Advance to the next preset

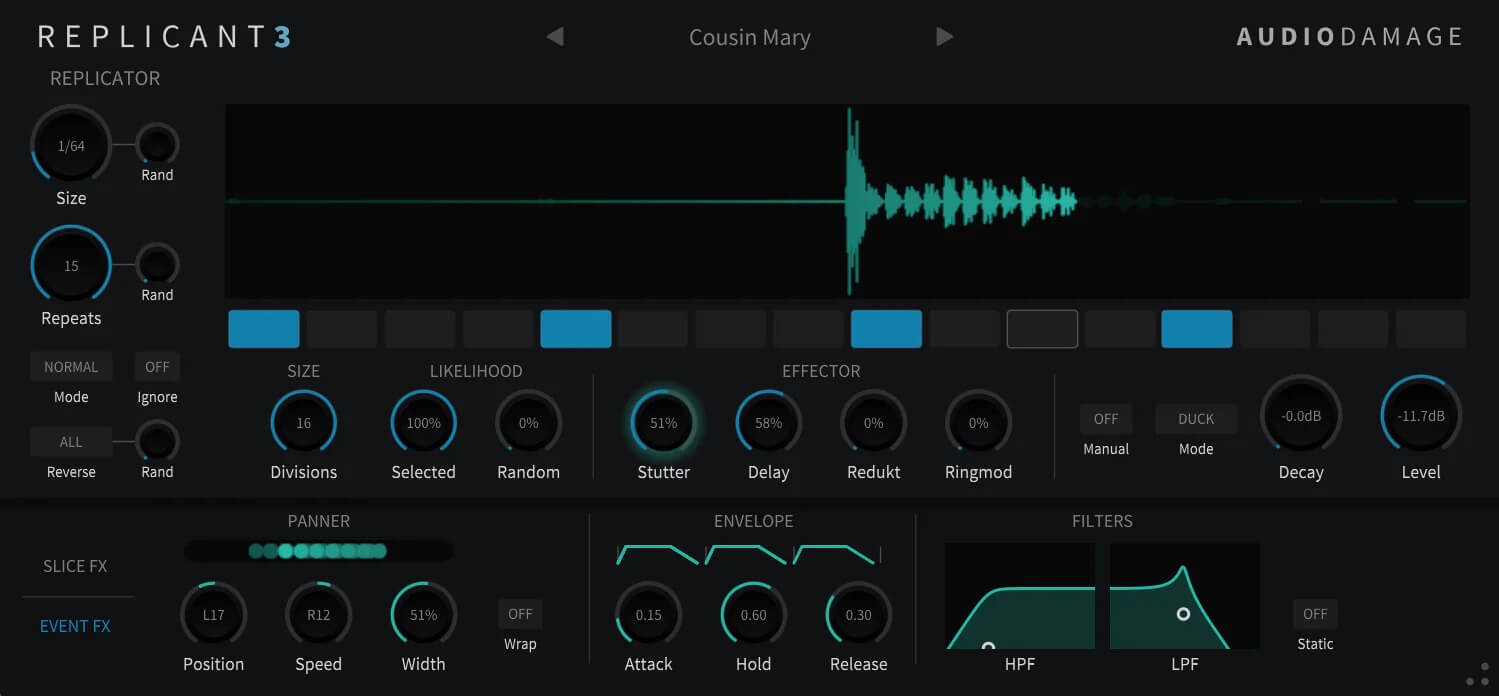tap(944, 36)
